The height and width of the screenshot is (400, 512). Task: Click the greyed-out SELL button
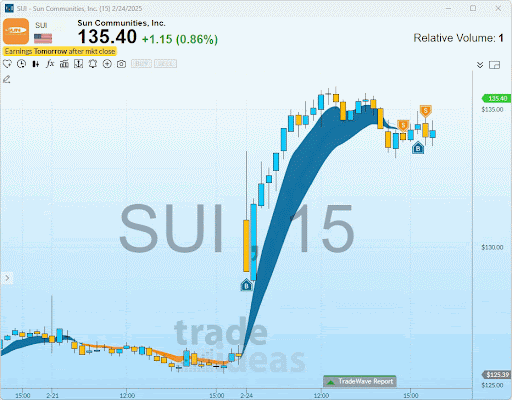pos(166,63)
